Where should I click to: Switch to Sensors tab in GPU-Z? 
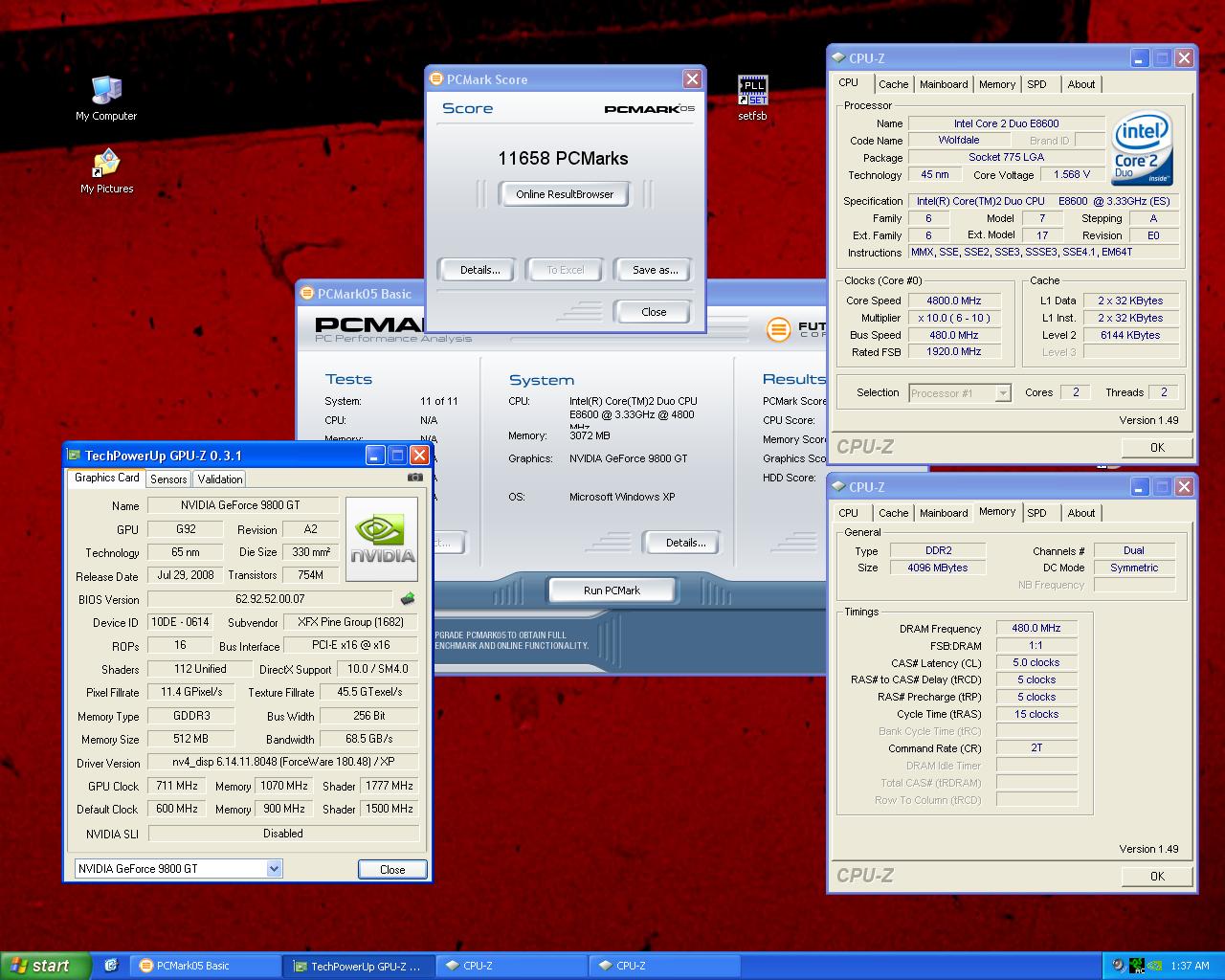(168, 479)
